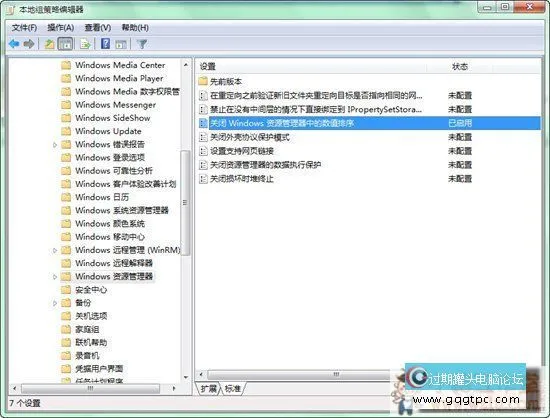Image resolution: width=550 pixels, height=418 pixels.
Task: Select 凭据用户界面 in tree
Action: pyautogui.click(x=99, y=369)
